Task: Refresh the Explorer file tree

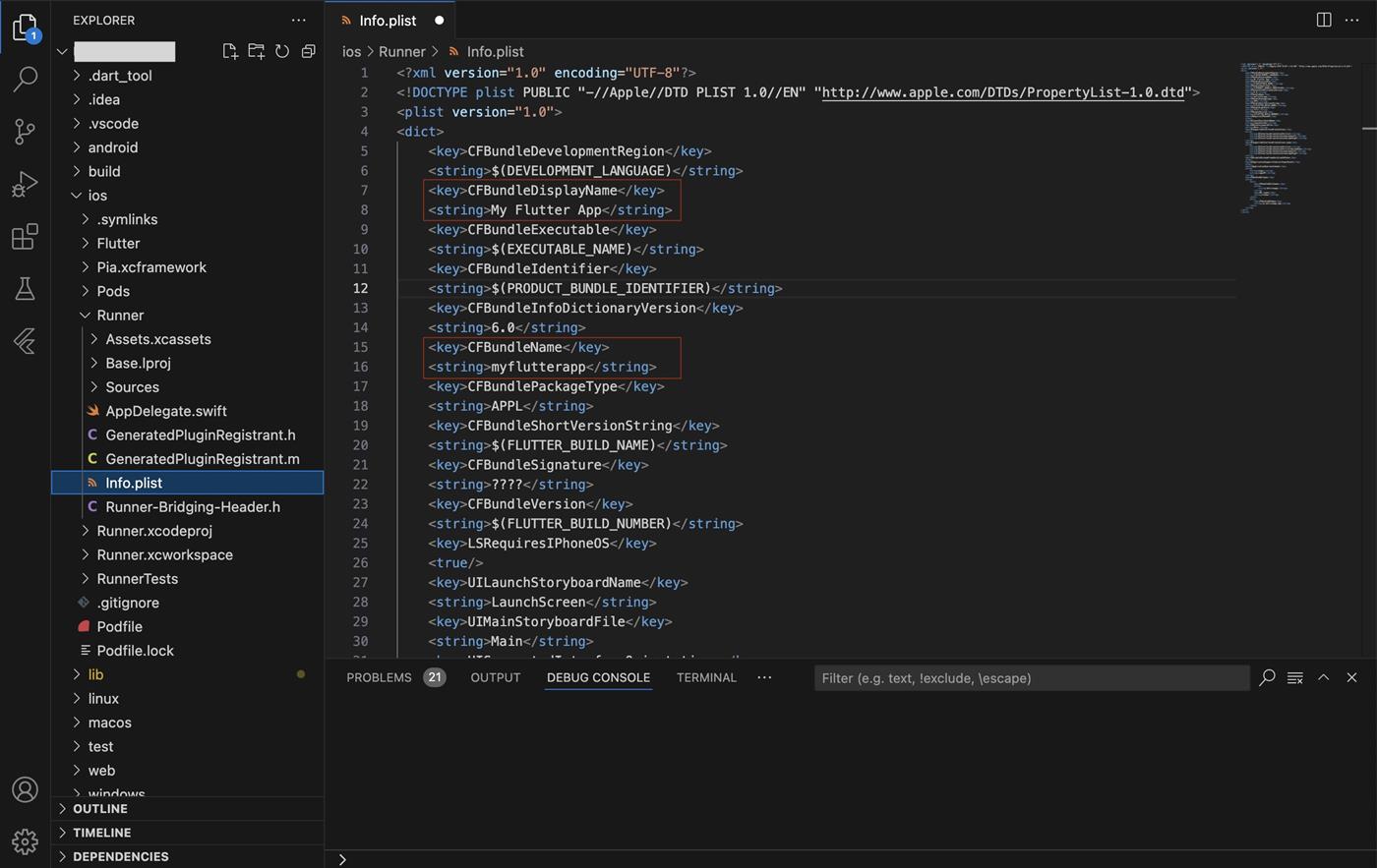Action: coord(282,51)
